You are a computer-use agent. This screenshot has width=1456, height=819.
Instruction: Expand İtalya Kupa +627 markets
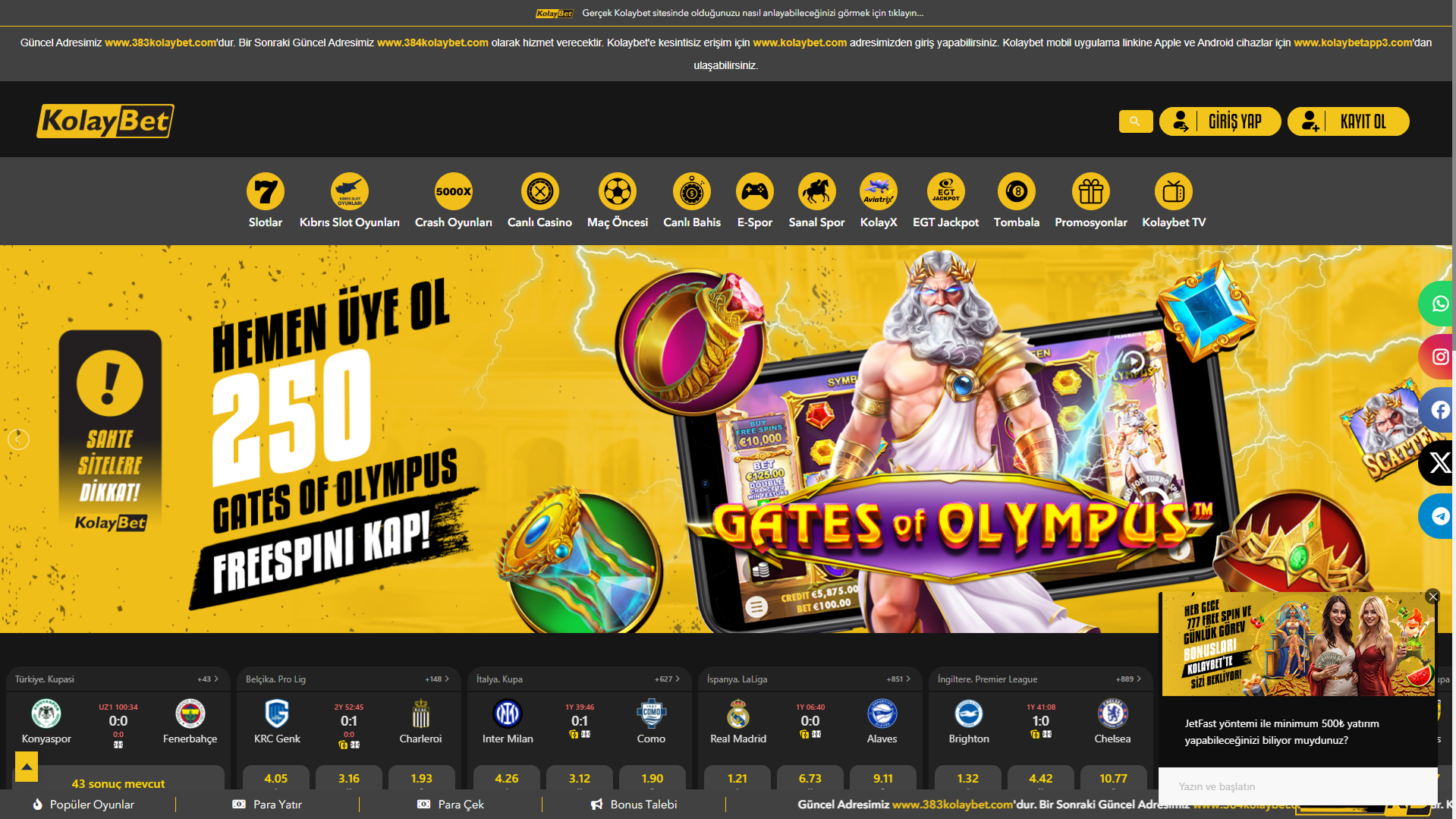click(x=668, y=679)
